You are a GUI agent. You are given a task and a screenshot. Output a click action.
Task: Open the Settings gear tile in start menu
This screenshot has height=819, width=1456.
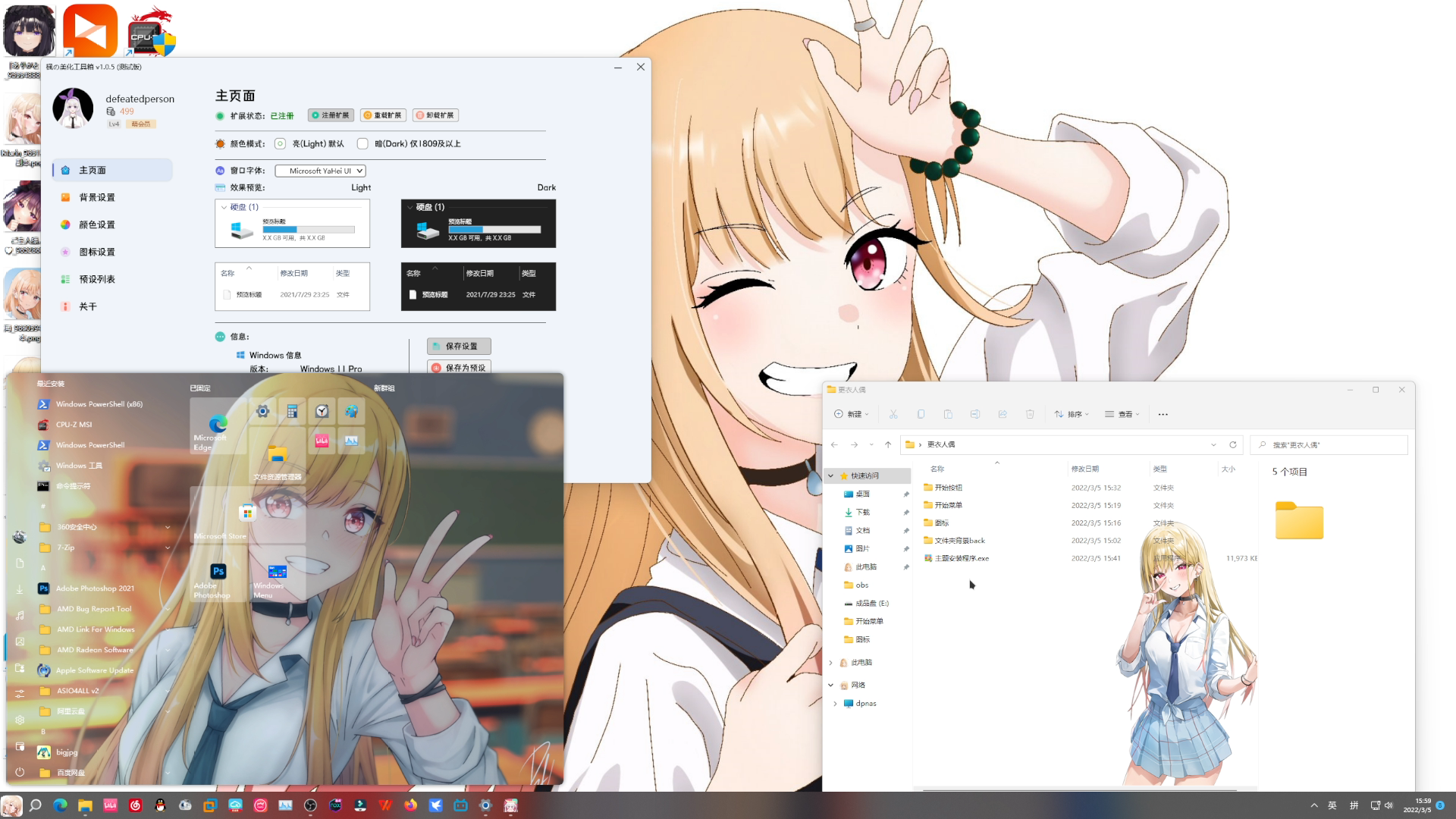tap(262, 411)
